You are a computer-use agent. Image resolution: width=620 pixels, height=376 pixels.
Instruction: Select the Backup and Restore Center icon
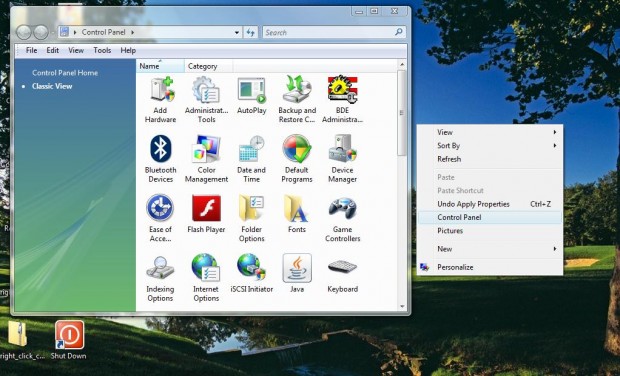(297, 99)
